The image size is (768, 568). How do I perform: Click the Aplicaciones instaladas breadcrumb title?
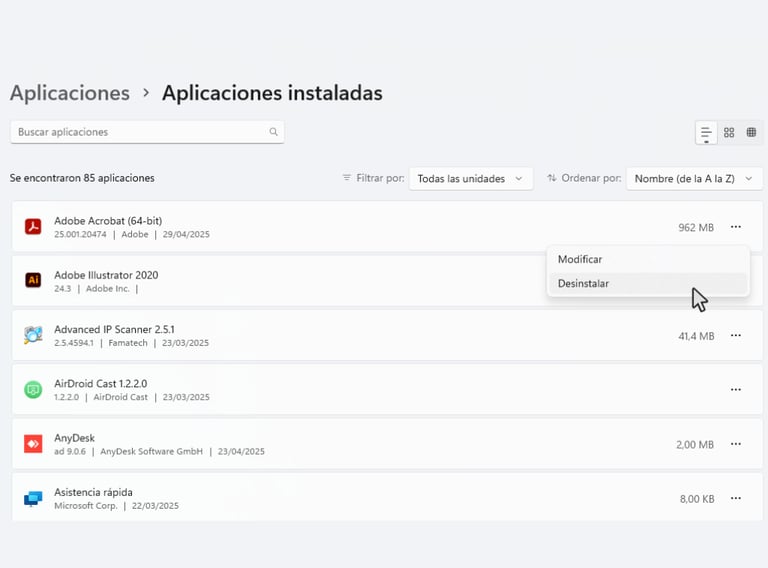coord(272,93)
